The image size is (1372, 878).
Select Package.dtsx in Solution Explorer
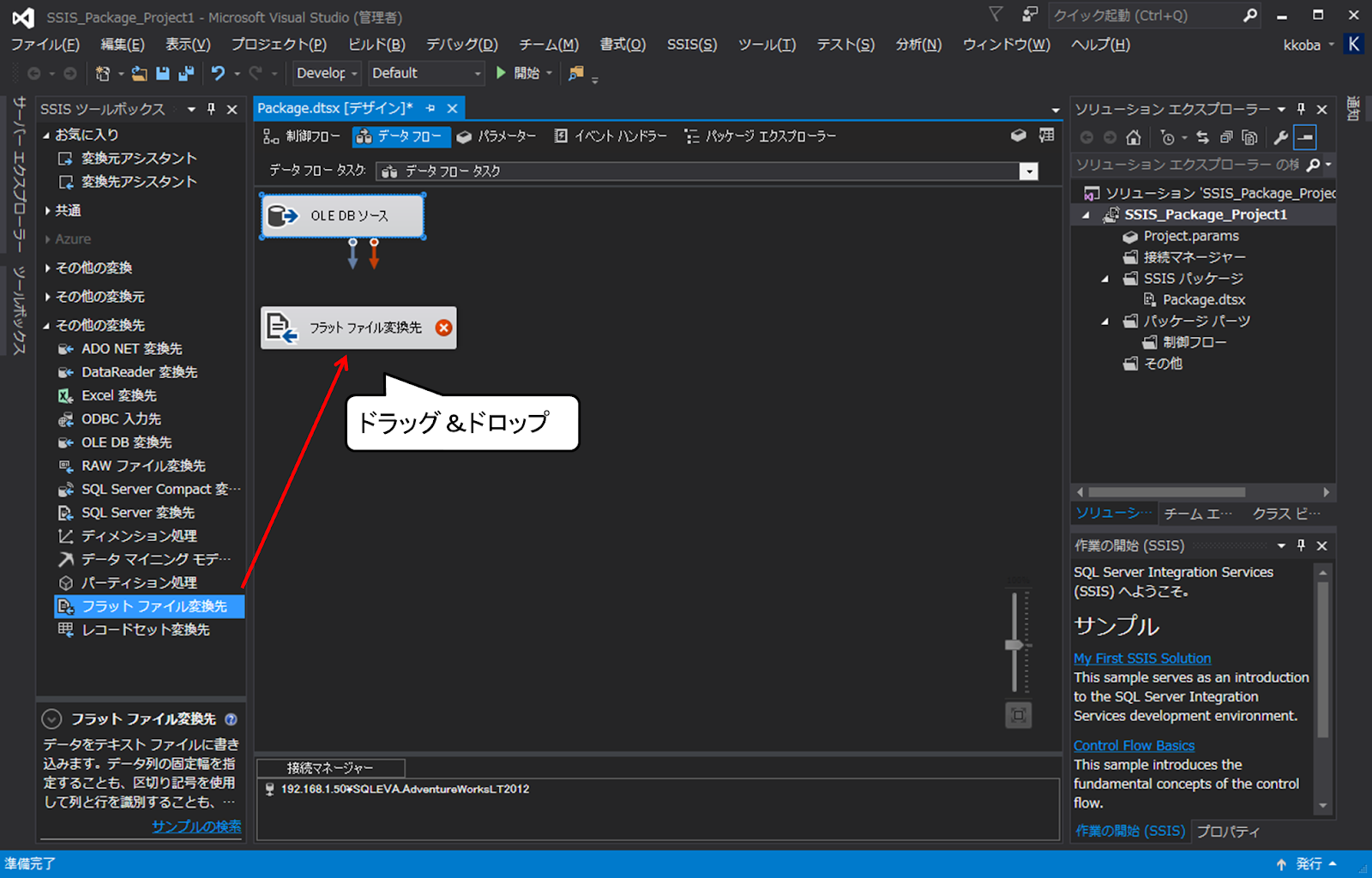click(1203, 300)
